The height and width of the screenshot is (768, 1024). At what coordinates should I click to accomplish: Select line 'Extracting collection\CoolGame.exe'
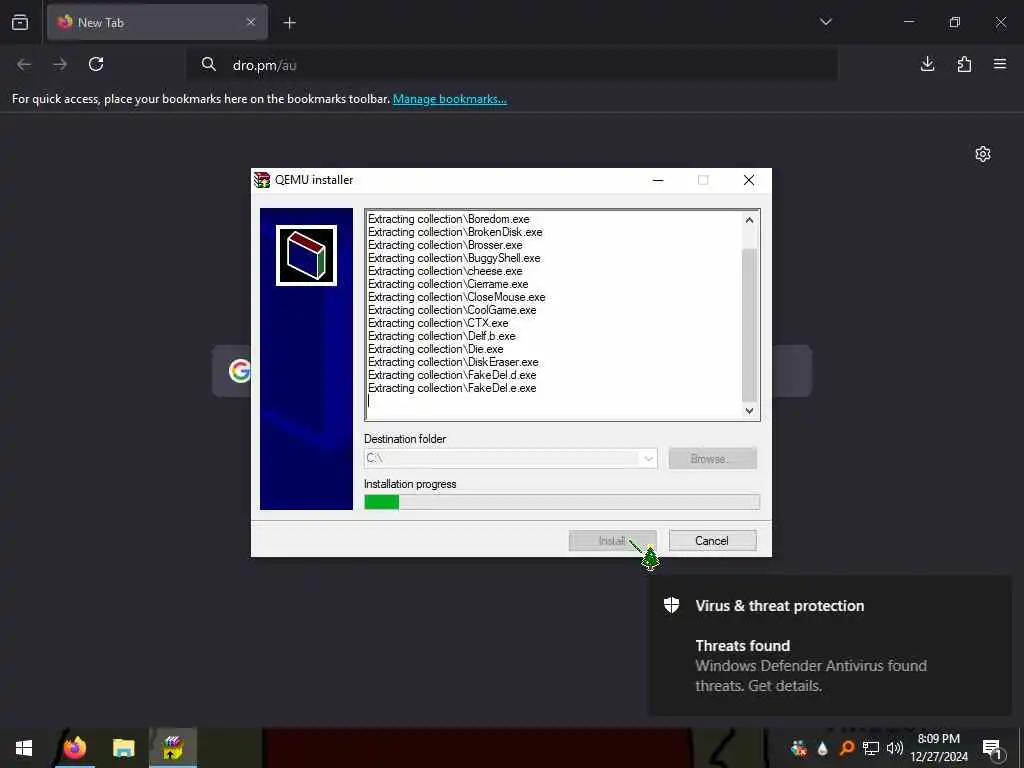click(x=452, y=310)
